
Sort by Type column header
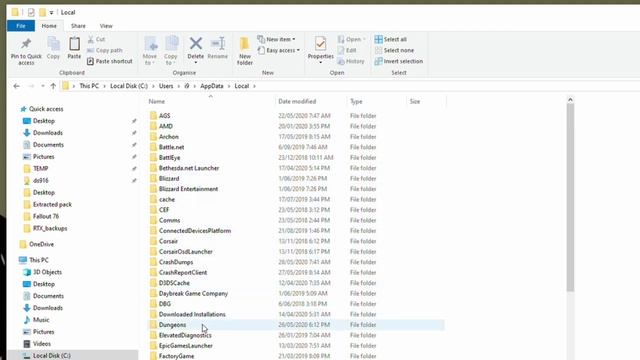(356, 101)
